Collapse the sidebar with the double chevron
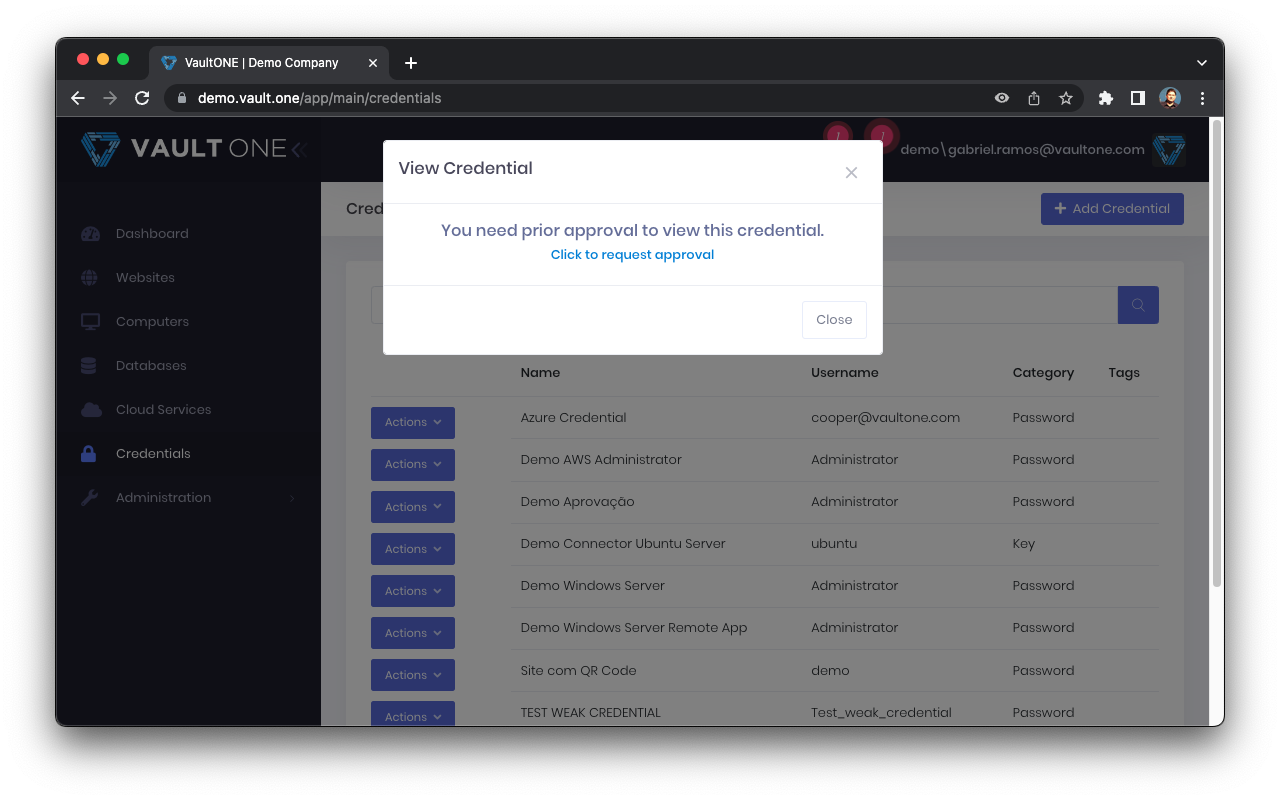Image resolution: width=1280 pixels, height=800 pixels. coord(297,148)
